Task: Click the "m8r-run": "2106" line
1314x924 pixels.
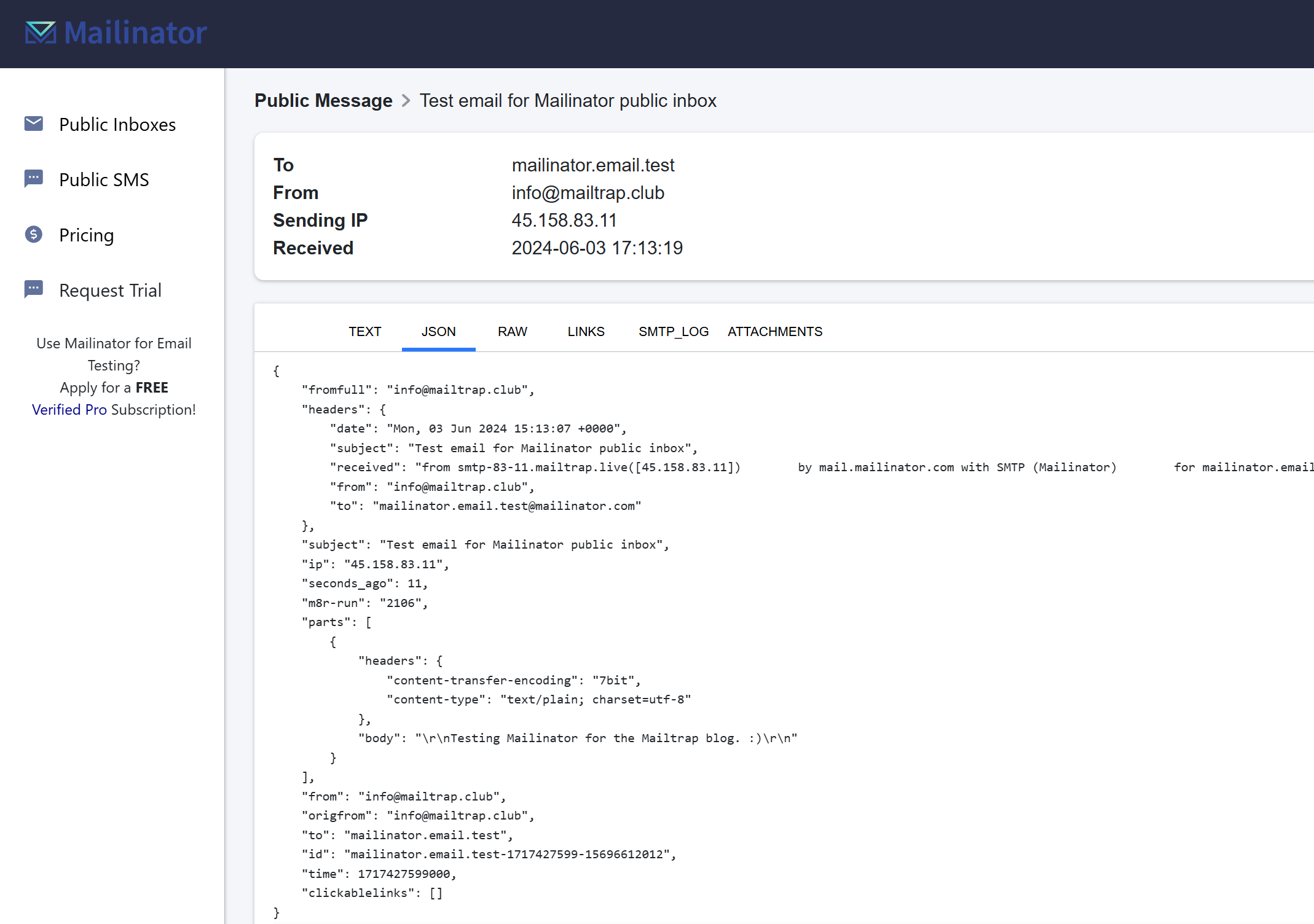Action: pyautogui.click(x=364, y=603)
